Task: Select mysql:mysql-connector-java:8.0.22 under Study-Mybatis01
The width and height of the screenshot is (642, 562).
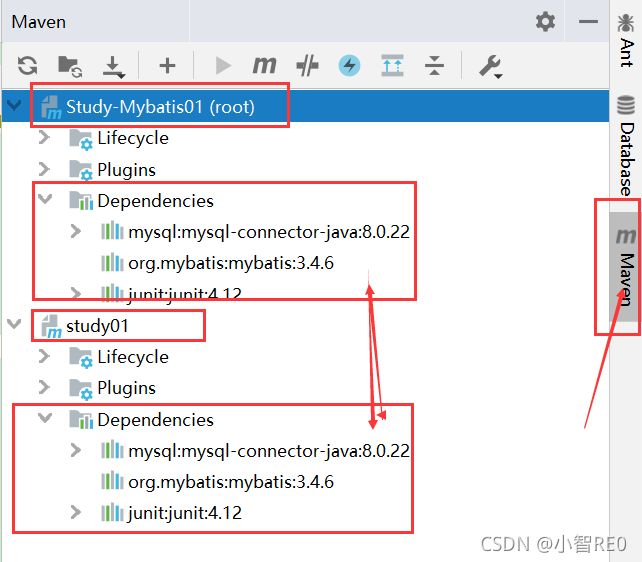Action: [269, 232]
